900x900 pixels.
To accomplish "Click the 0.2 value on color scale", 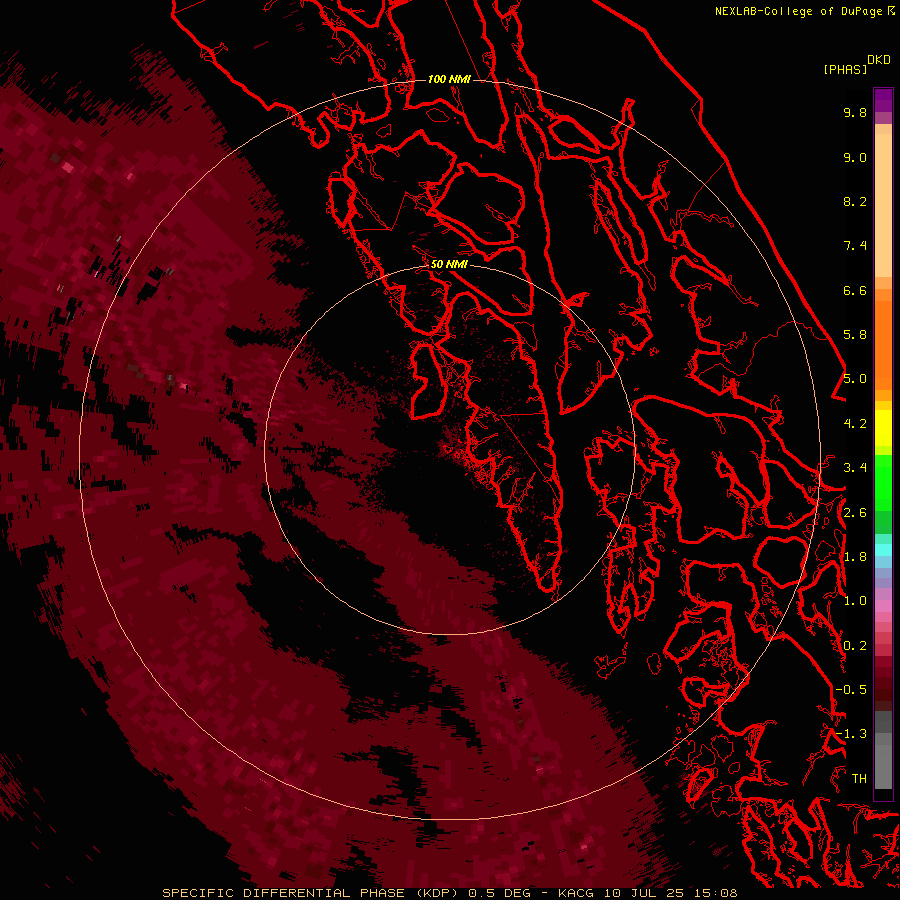I will tap(855, 646).
